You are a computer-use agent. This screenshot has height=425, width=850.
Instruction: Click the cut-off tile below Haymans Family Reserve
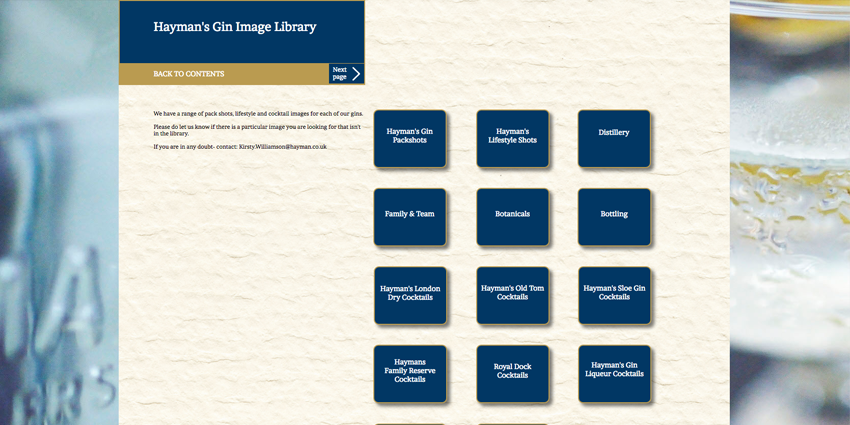(x=410, y=423)
